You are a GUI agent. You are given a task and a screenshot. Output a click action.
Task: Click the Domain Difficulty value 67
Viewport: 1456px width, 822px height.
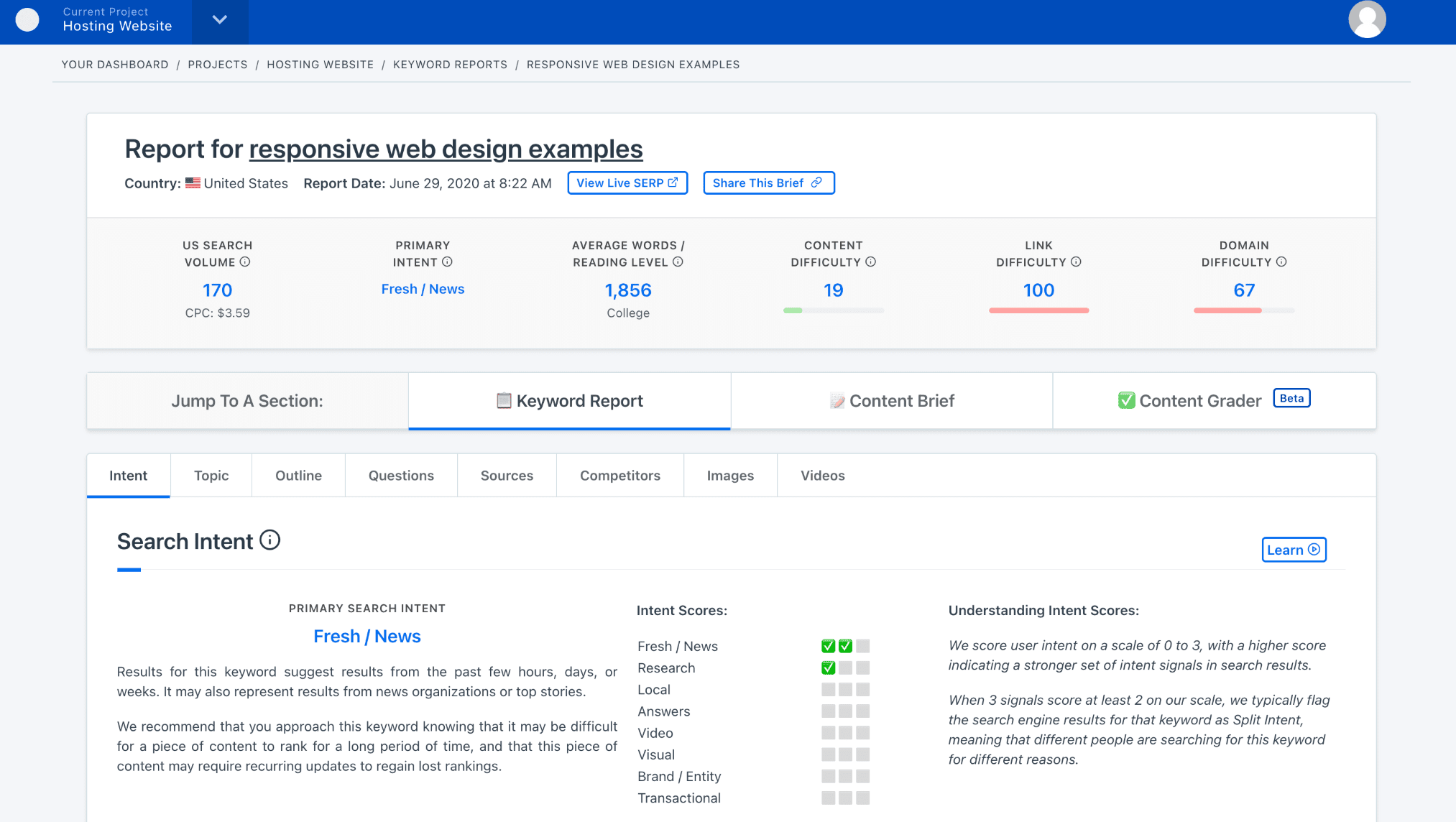pos(1244,290)
